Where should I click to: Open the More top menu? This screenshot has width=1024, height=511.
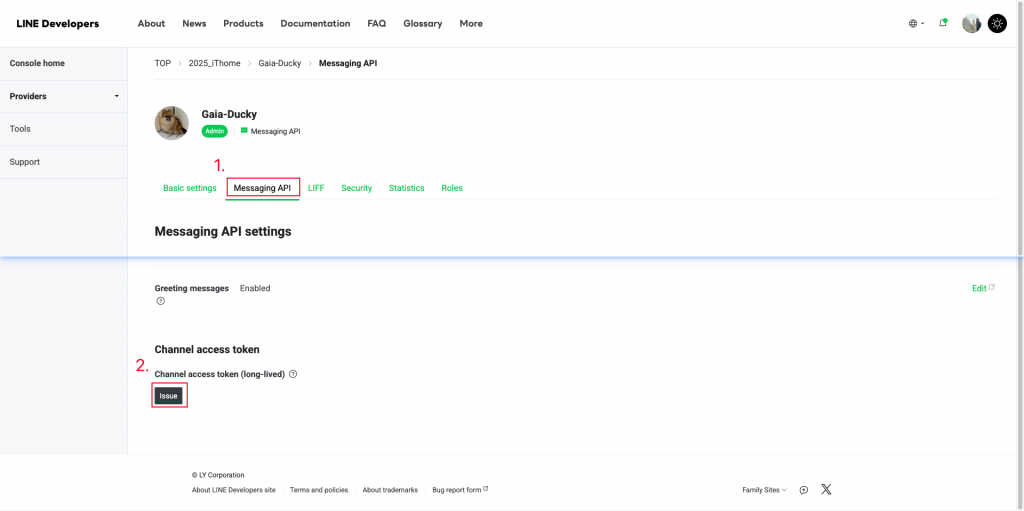click(x=471, y=24)
